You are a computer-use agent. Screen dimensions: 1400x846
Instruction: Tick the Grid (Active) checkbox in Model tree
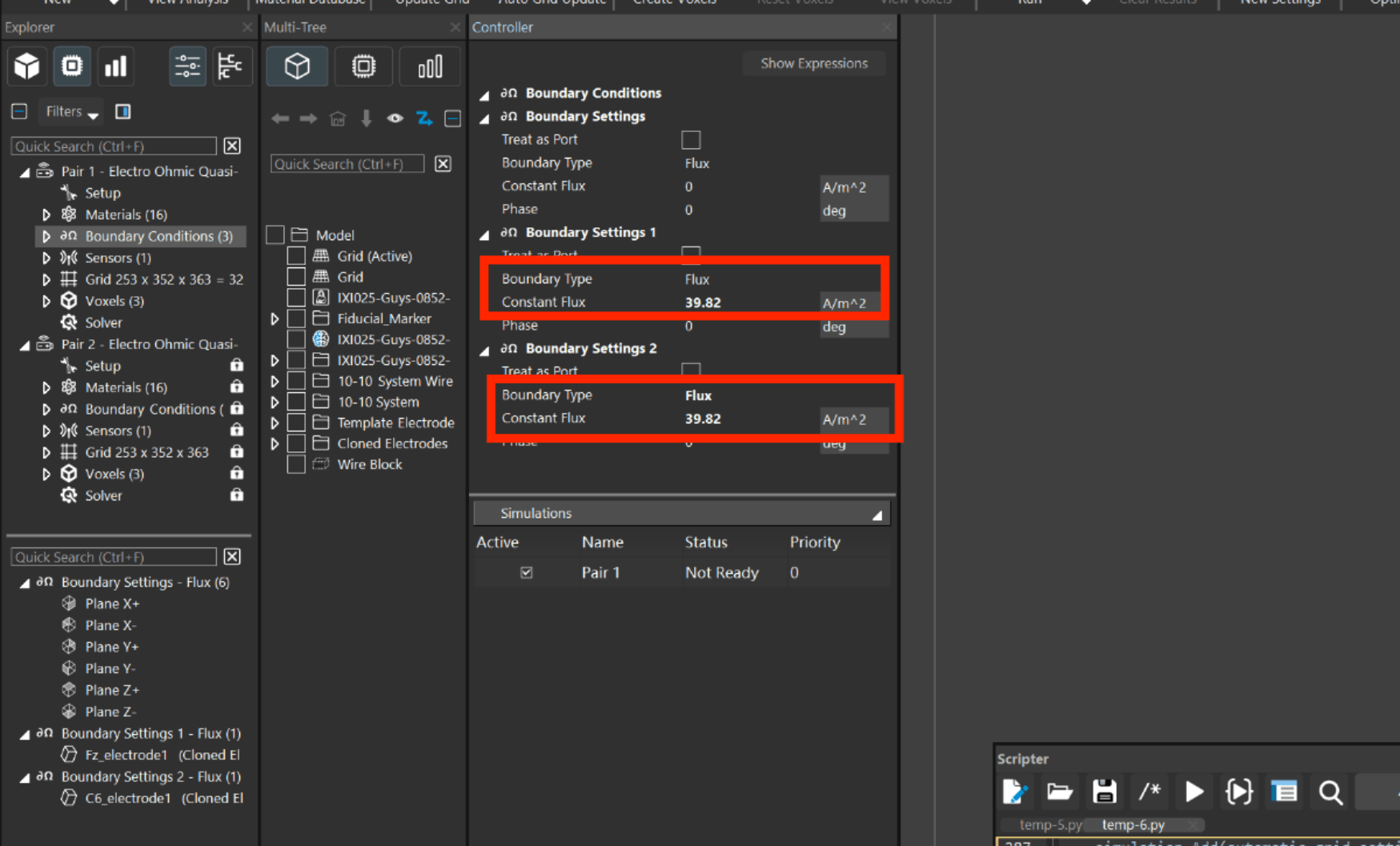pos(296,256)
